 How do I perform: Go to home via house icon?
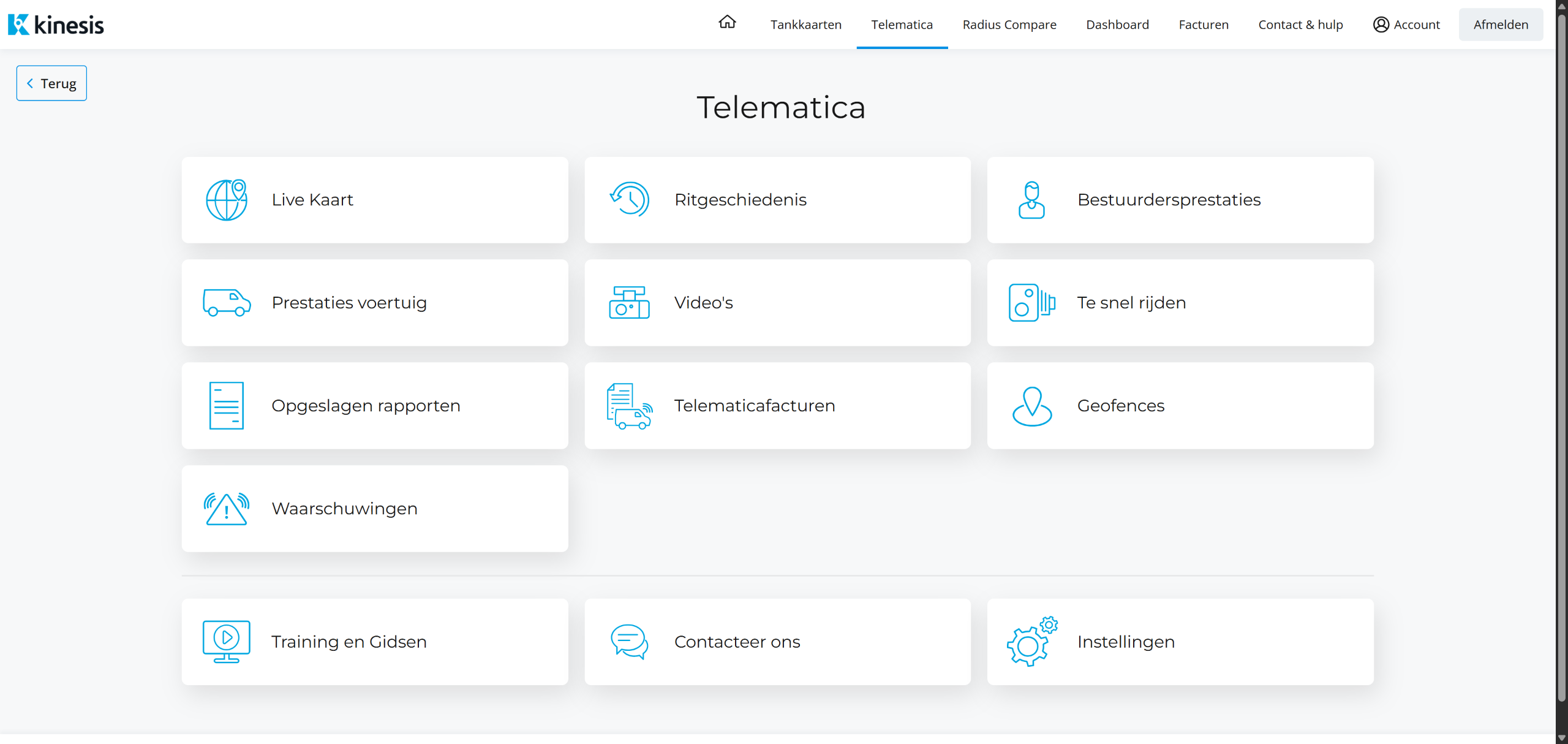(727, 23)
